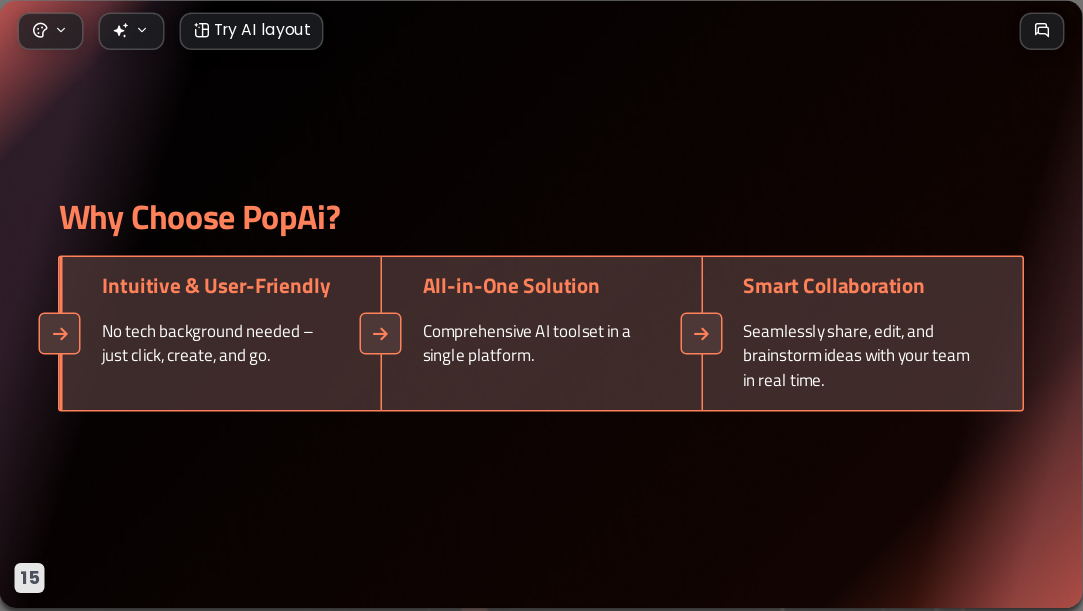Click the Try AI layout button
The height and width of the screenshot is (611, 1083).
(251, 31)
